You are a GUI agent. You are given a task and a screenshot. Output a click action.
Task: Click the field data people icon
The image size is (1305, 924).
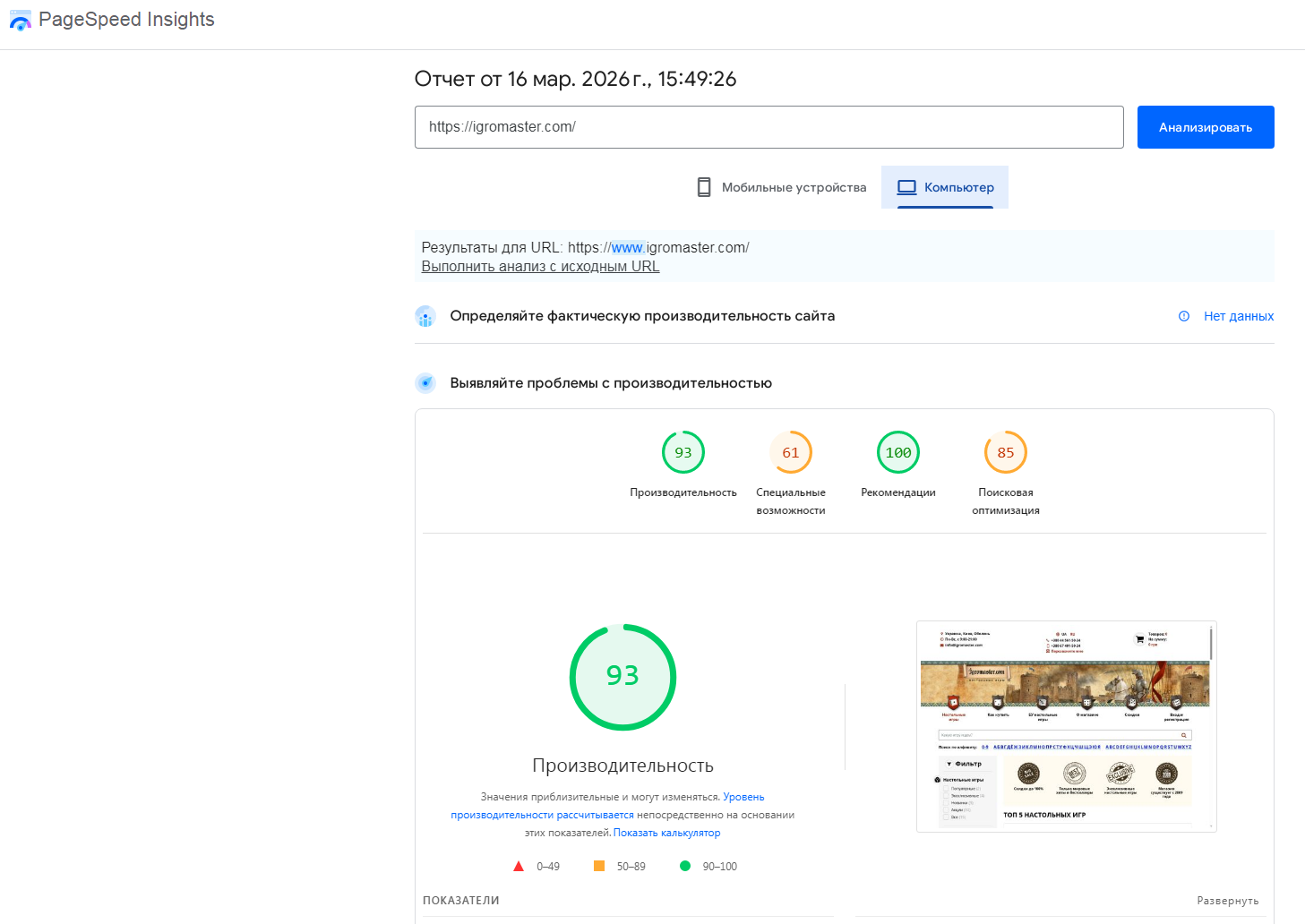(x=425, y=317)
